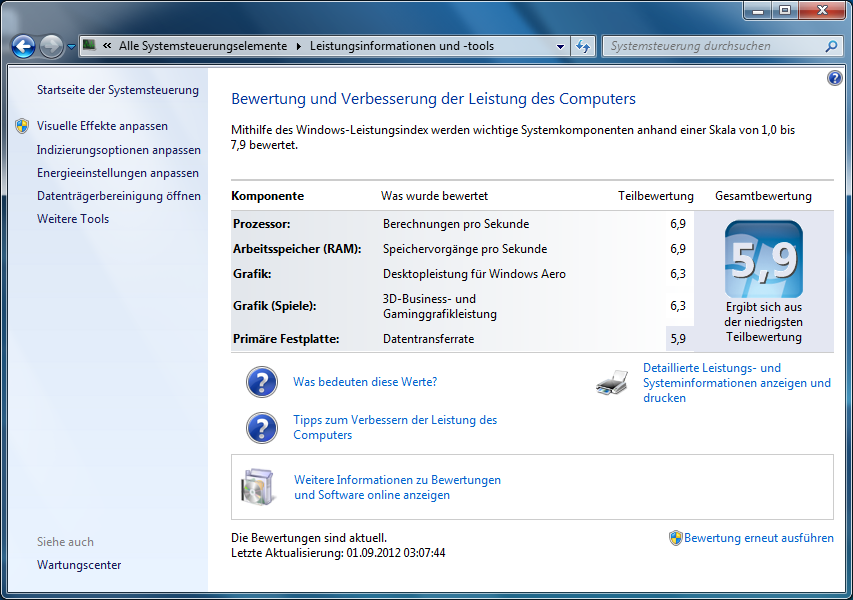The image size is (853, 600).
Task: Click the 5,9 Teilbewertung for Primäre Festplatte
Action: (x=678, y=339)
